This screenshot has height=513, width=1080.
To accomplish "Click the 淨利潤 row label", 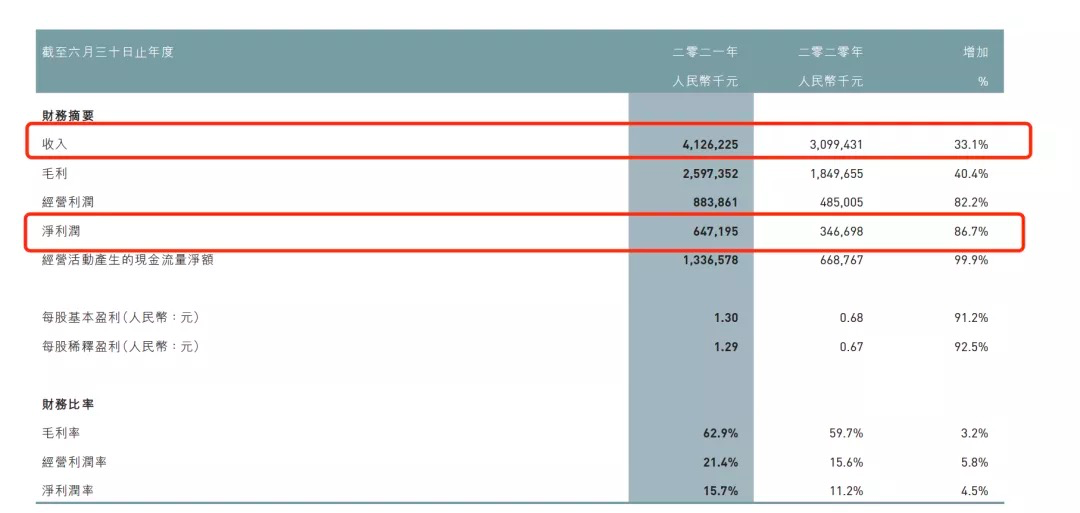I will [61, 231].
